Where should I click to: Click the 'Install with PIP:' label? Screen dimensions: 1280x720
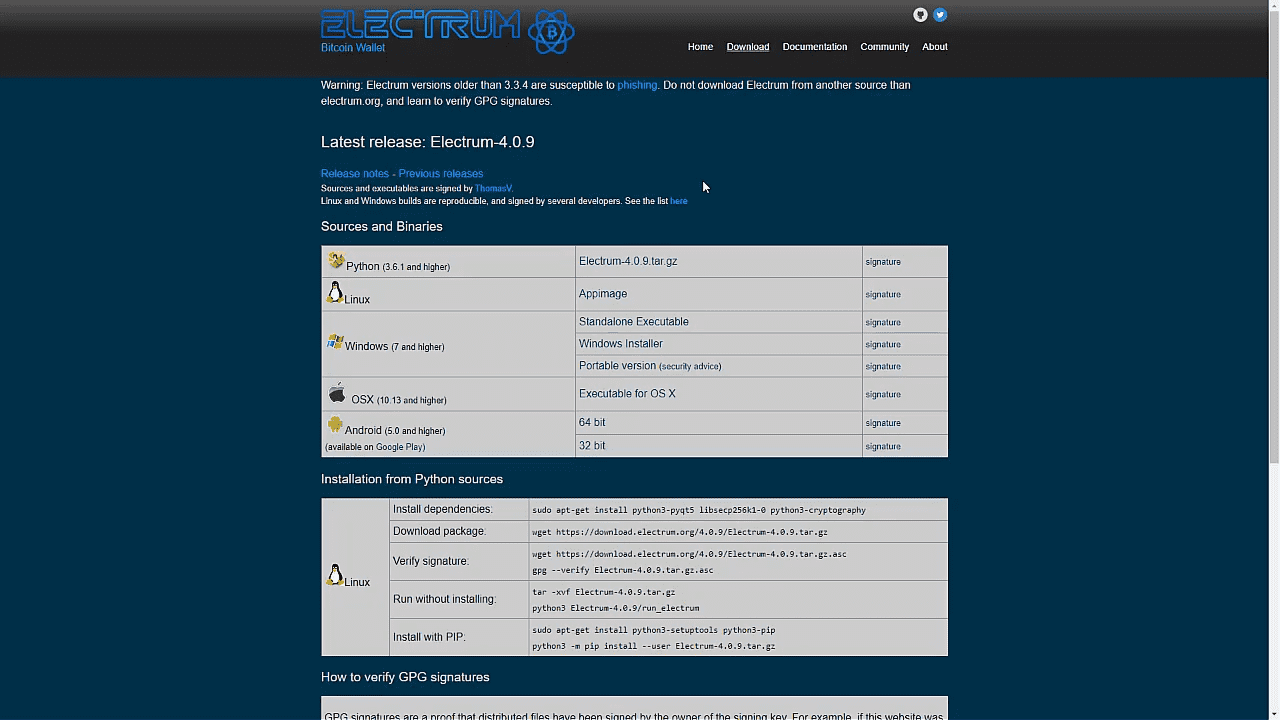[429, 637]
